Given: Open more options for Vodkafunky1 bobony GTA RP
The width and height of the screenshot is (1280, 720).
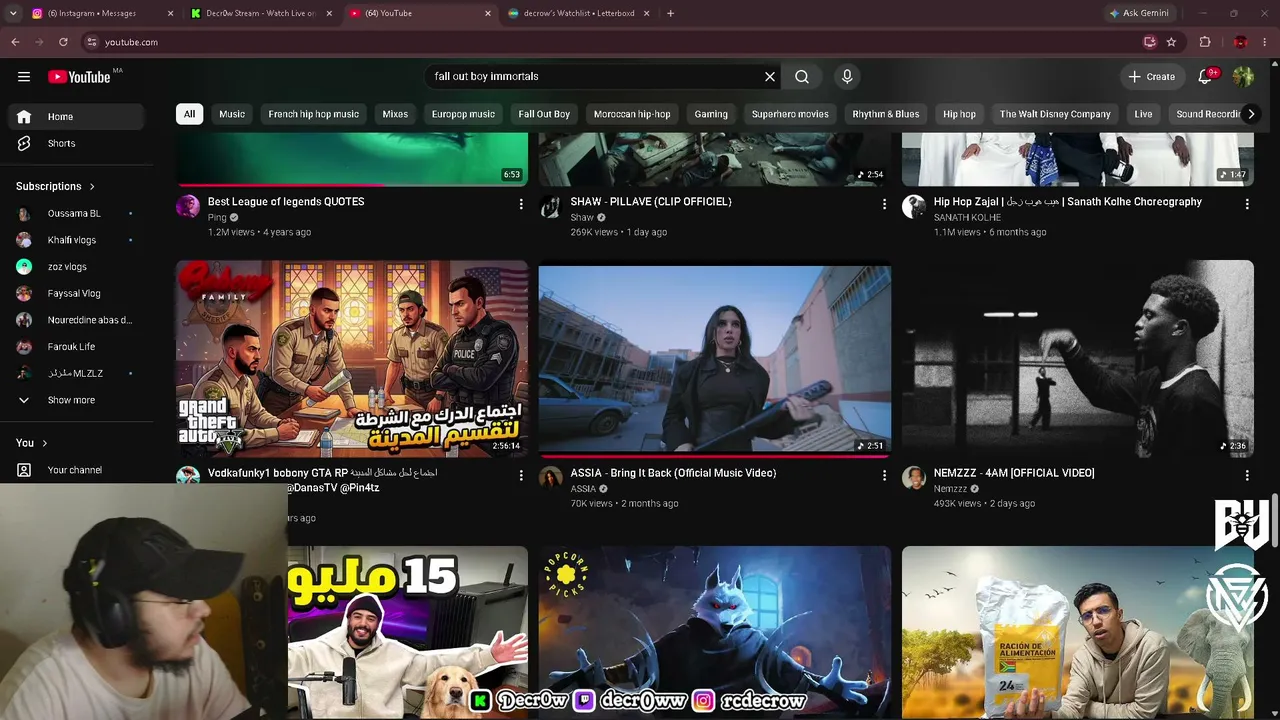Looking at the screenshot, I should point(521,476).
